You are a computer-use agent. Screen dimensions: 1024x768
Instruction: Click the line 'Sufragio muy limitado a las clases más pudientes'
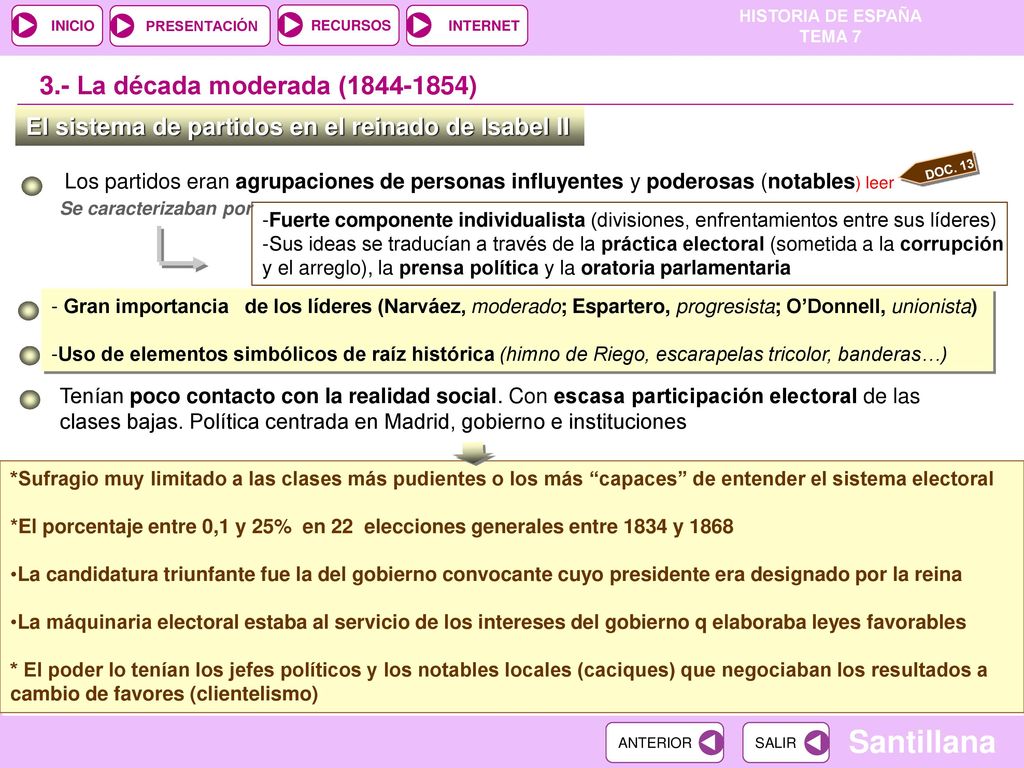(502, 479)
